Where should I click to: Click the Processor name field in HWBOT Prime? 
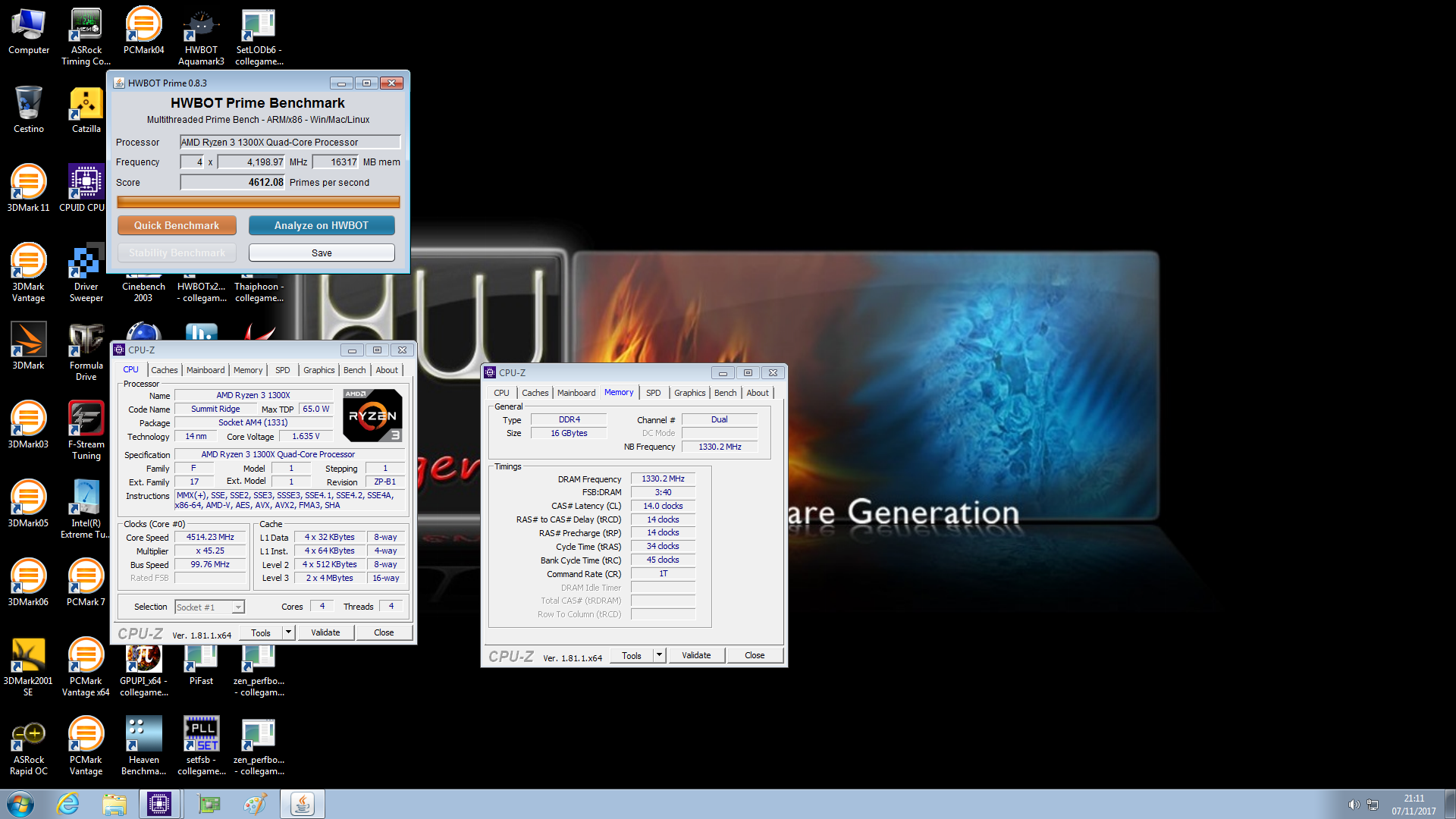tap(290, 142)
